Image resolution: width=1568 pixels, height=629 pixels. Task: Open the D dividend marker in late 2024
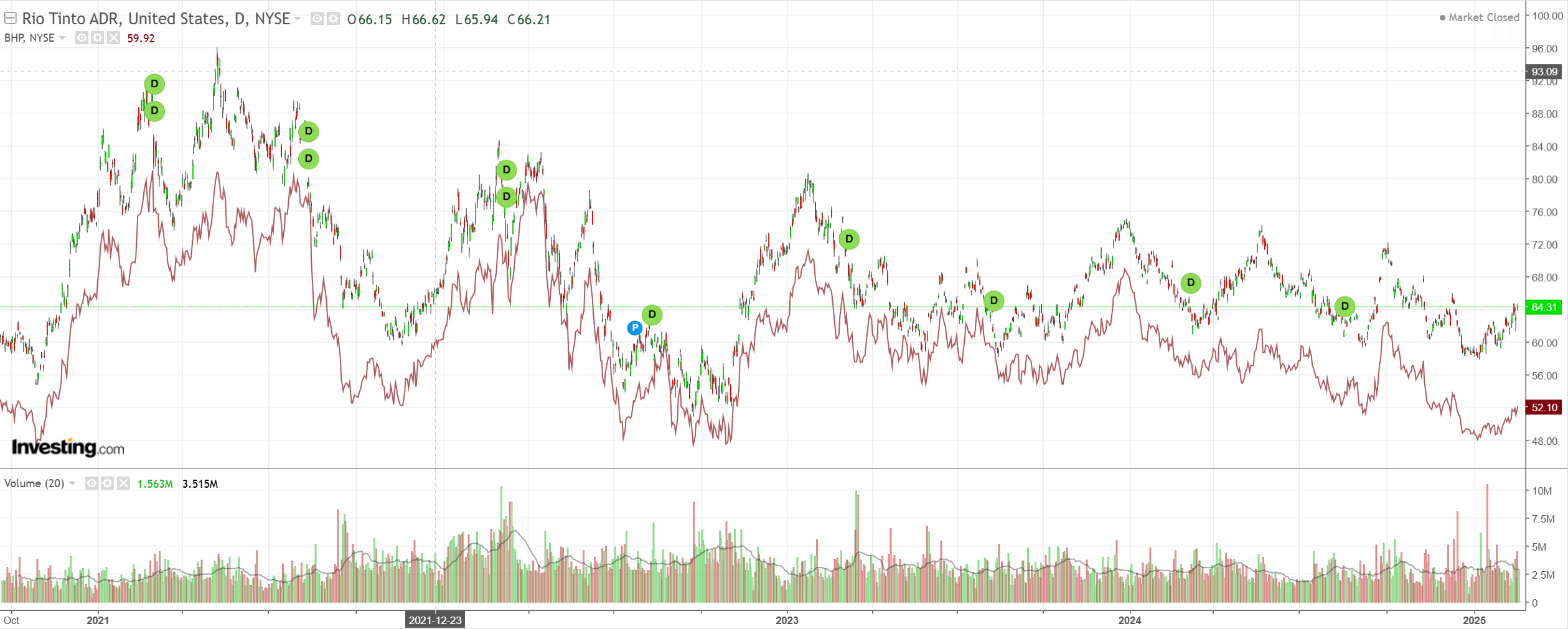coord(1345,306)
